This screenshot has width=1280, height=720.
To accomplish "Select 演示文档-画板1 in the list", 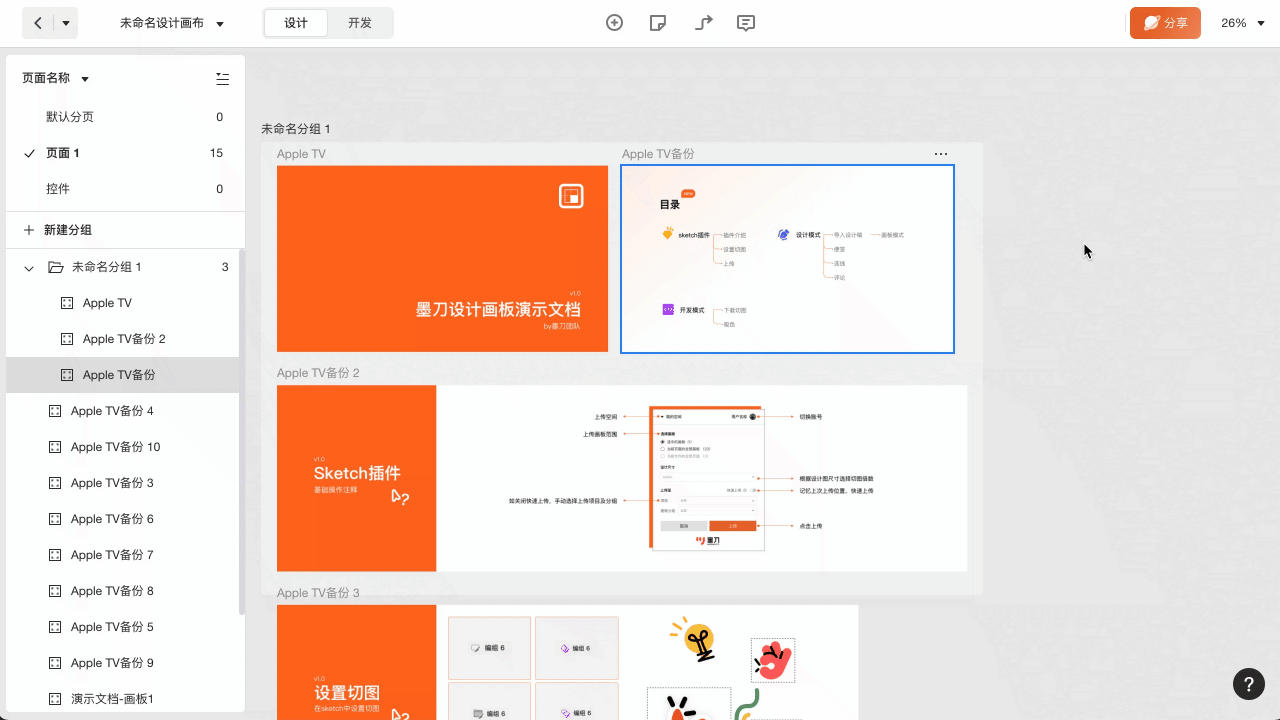I will point(122,699).
